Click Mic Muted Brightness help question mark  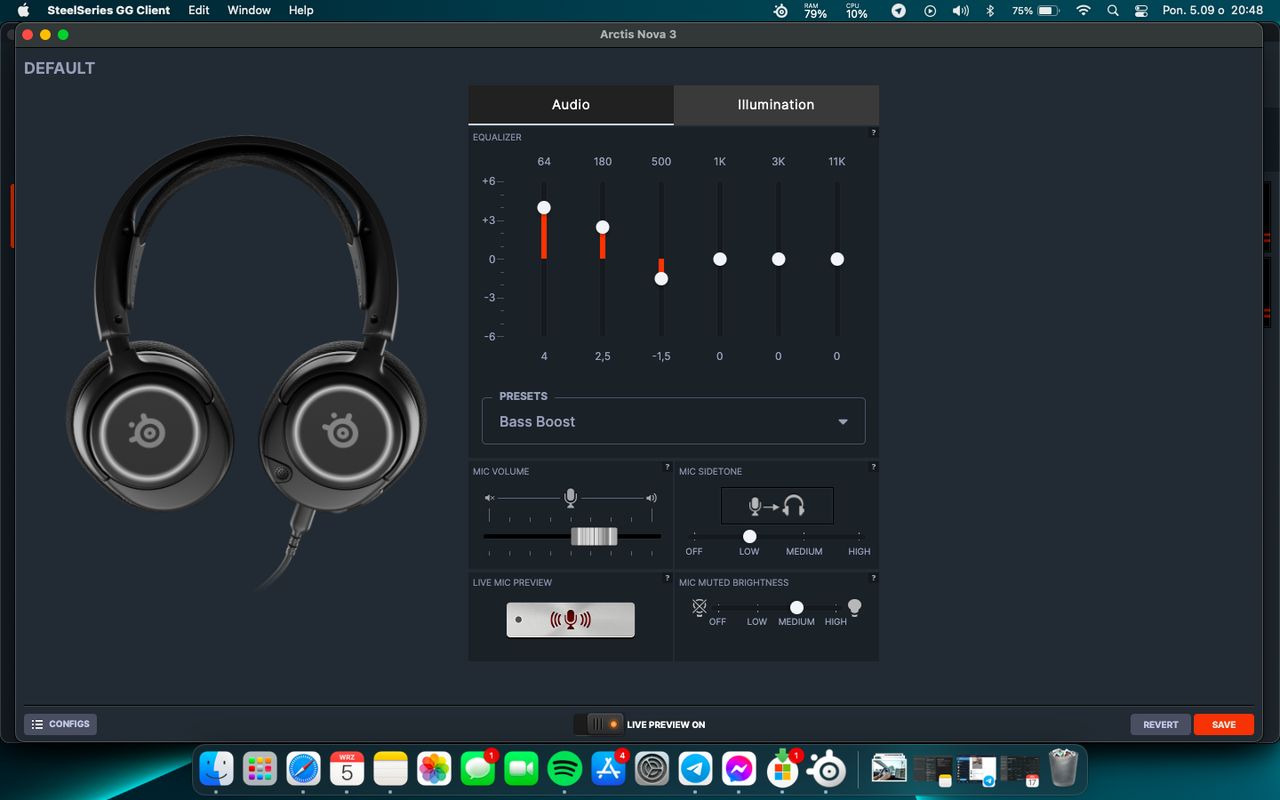coord(873,578)
